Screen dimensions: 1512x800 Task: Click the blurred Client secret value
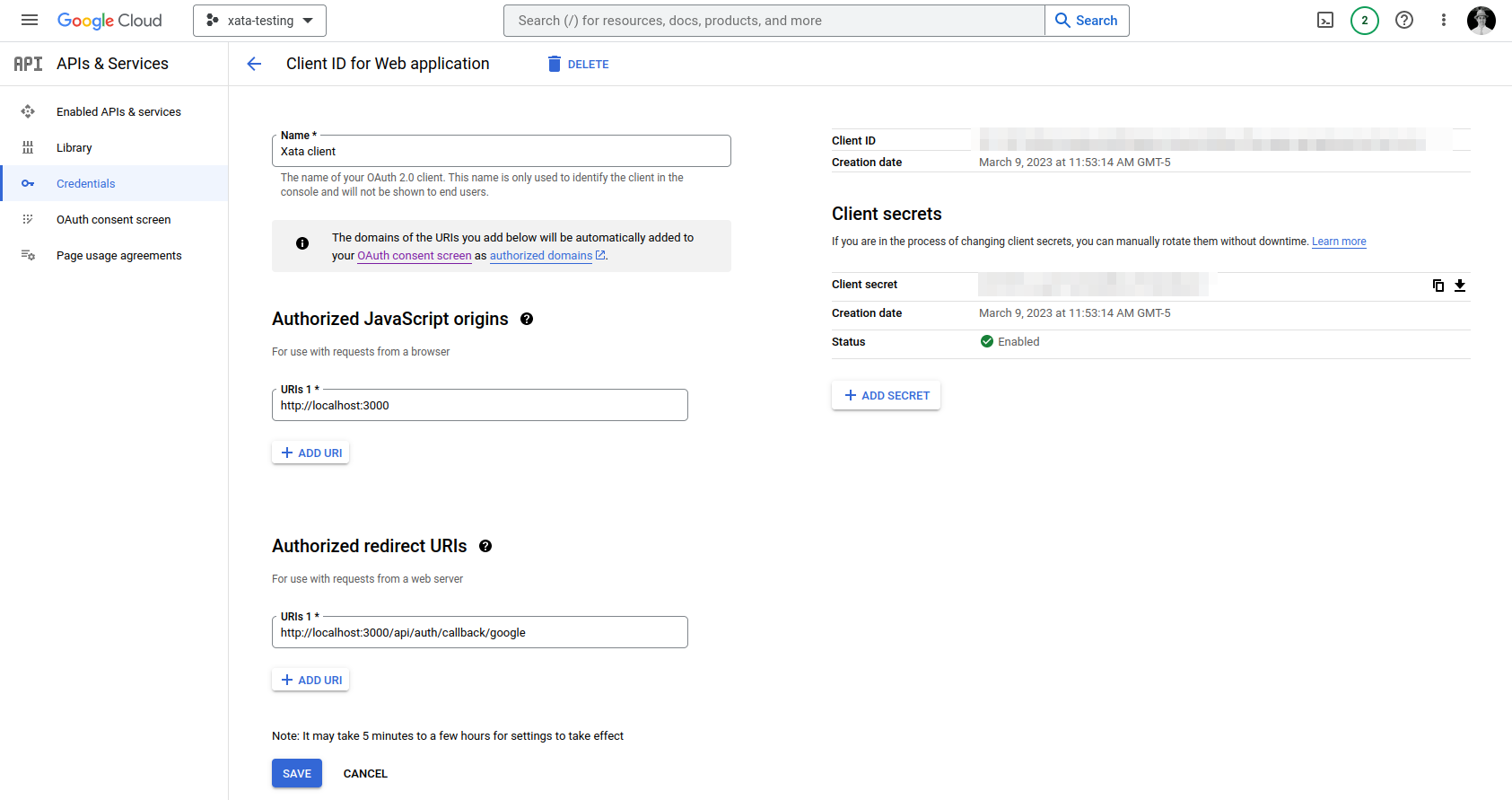[x=1093, y=285]
